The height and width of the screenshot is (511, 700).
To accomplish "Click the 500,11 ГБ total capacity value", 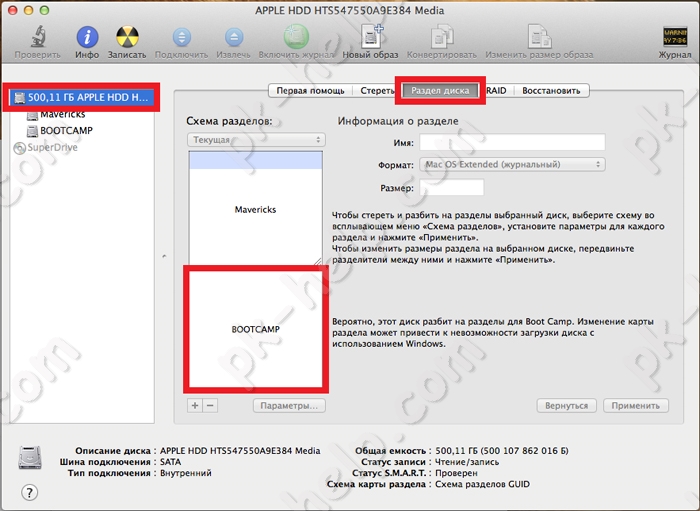I will (x=502, y=451).
